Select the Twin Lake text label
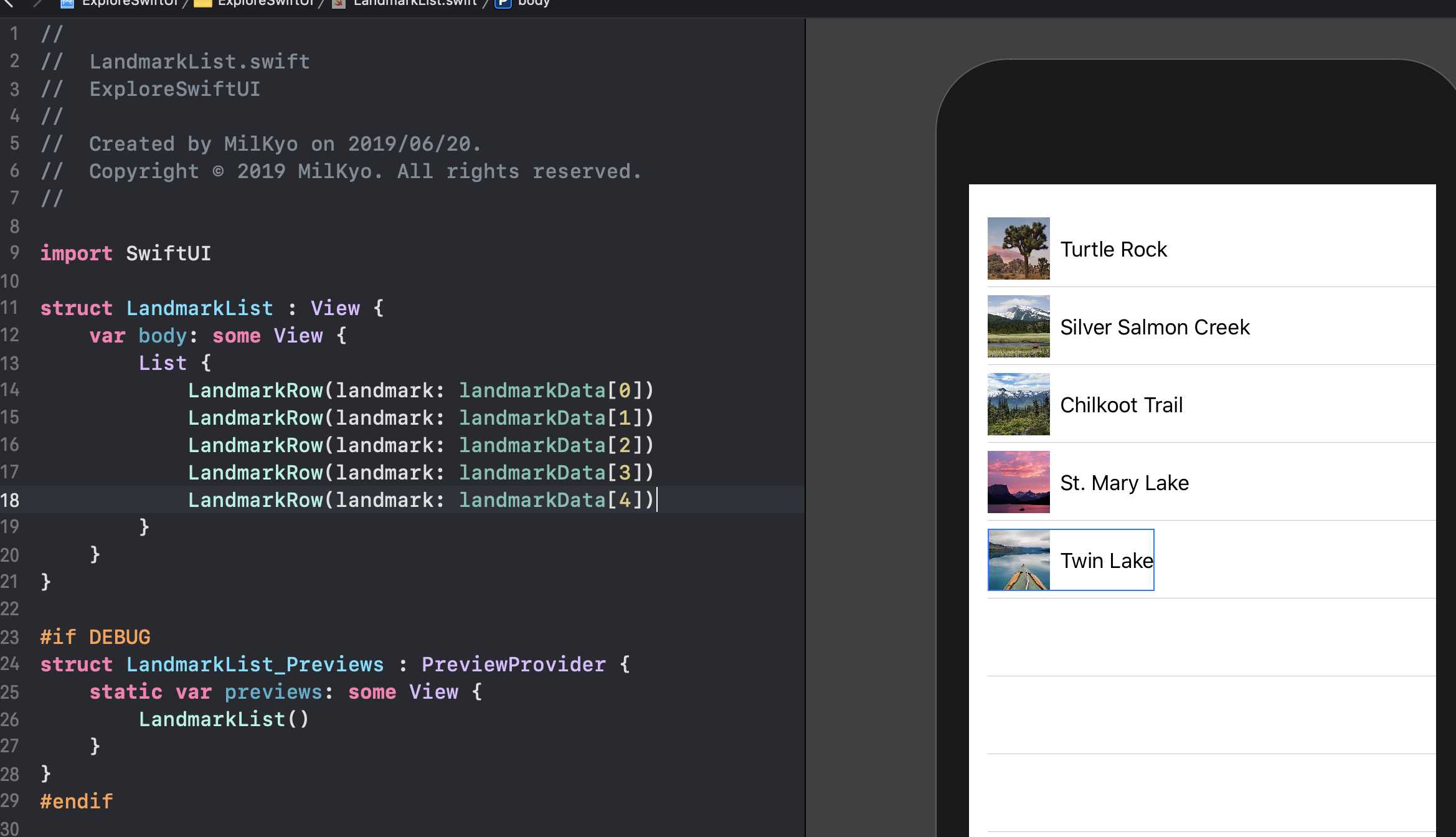This screenshot has height=837, width=1456. pos(1107,560)
